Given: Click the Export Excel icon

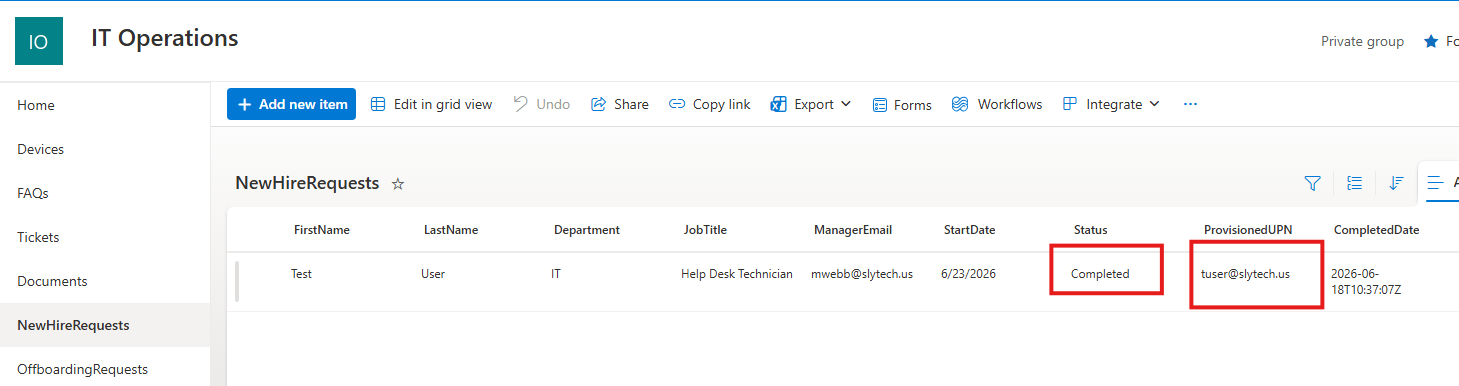Looking at the screenshot, I should point(779,104).
